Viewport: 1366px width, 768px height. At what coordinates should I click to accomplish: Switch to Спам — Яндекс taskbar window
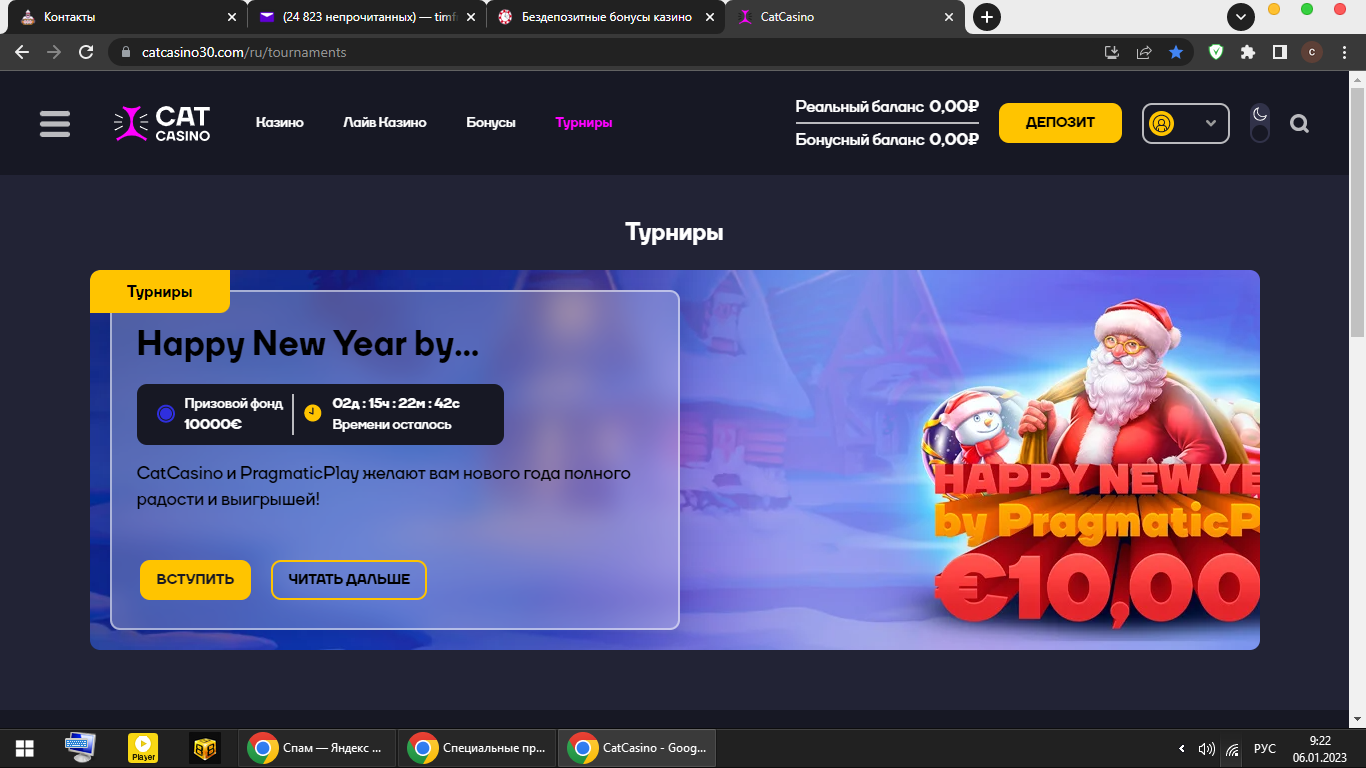coord(317,748)
